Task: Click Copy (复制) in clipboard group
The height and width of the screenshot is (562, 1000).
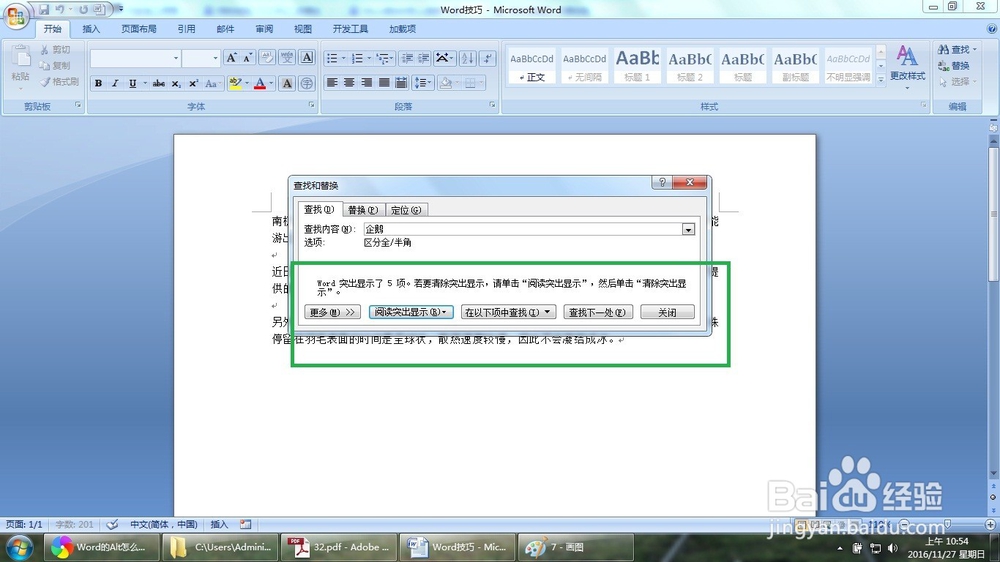Action: 55,66
